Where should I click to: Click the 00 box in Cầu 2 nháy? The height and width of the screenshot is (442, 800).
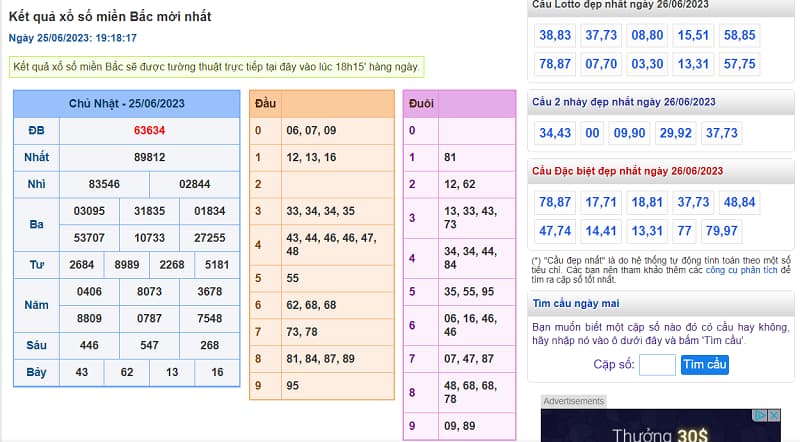(593, 133)
